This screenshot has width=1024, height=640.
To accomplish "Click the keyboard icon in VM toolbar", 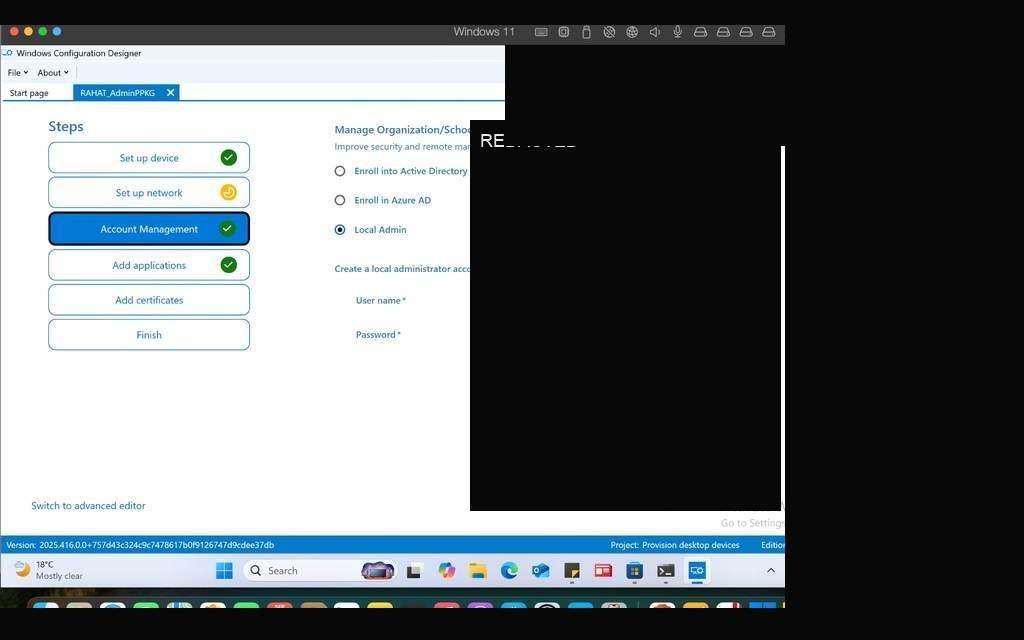I will coord(541,32).
